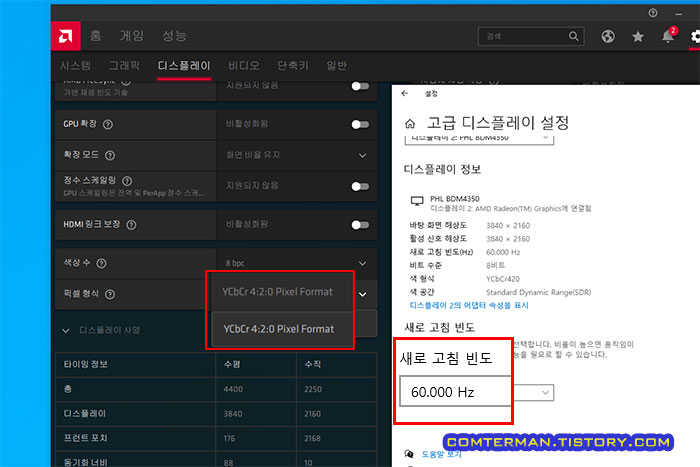Viewport: 700px width, 467px height.
Task: Open the 게임 tab
Action: click(x=132, y=36)
